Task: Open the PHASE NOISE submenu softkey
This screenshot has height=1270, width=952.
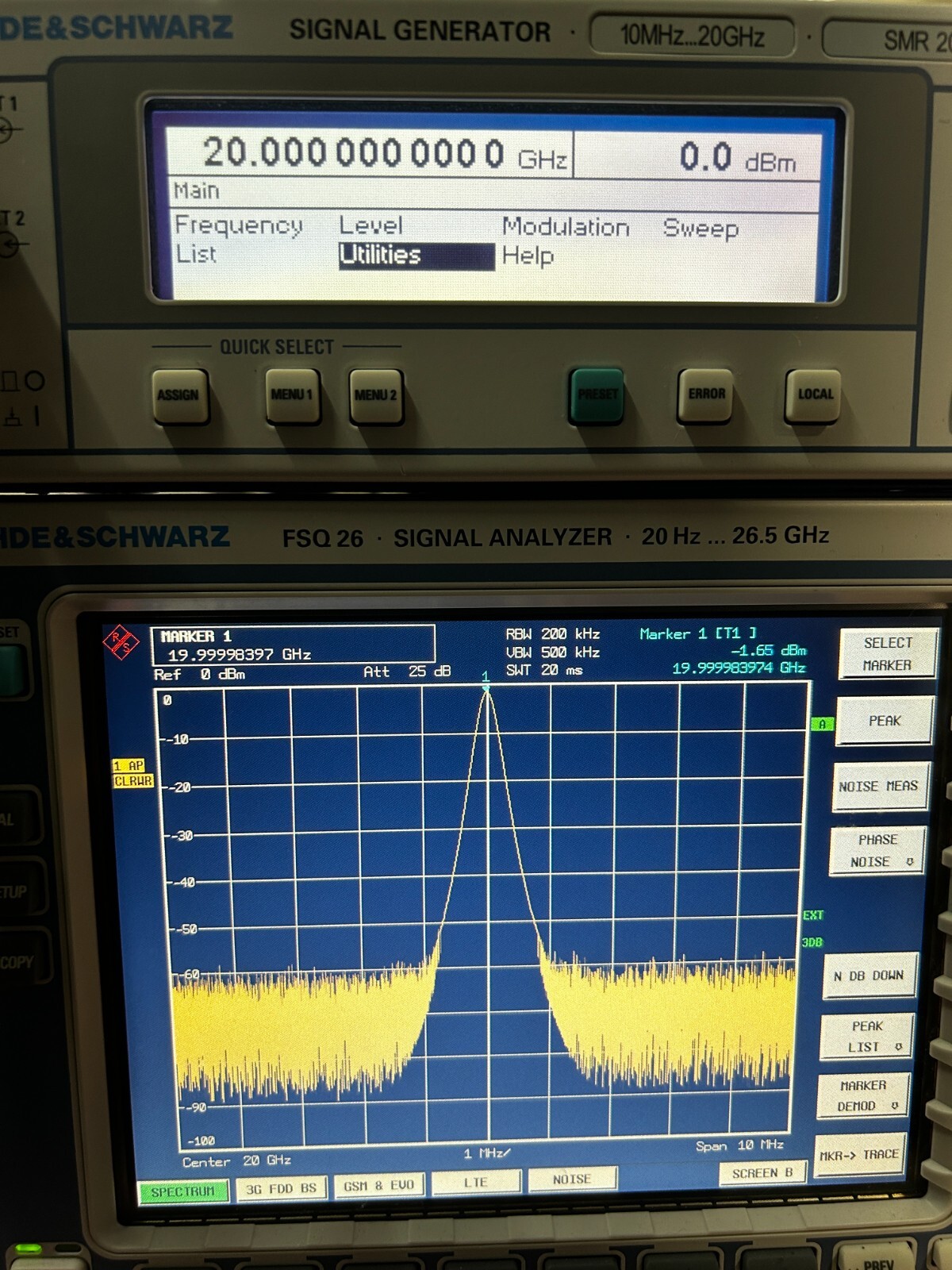Action: pyautogui.click(x=877, y=851)
